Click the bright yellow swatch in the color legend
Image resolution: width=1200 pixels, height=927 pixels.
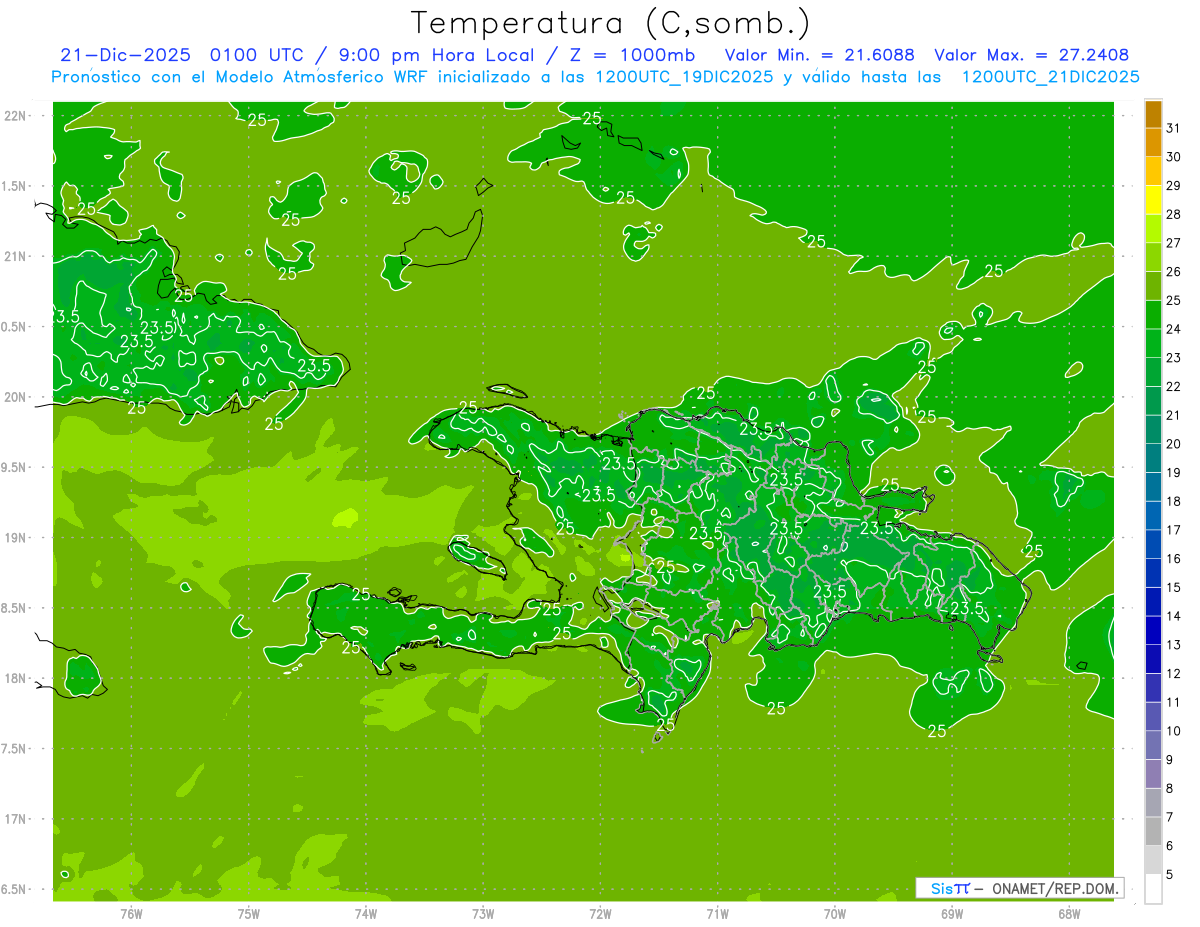1153,201
